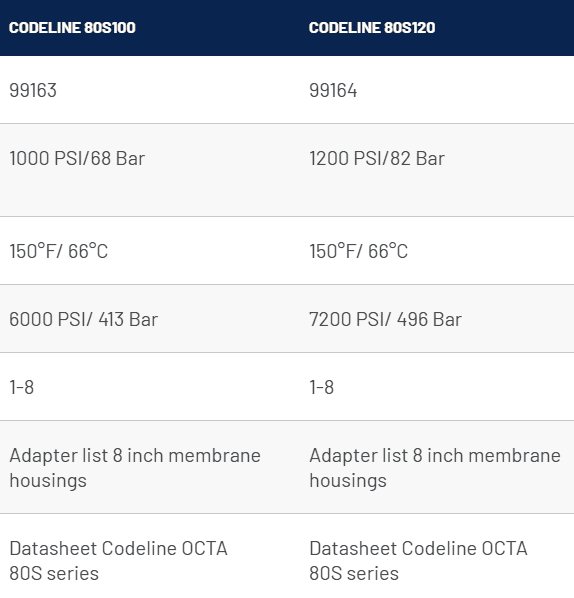Click 150°F/ 66°C under 80S120
The height and width of the screenshot is (598, 574).
pyautogui.click(x=359, y=251)
